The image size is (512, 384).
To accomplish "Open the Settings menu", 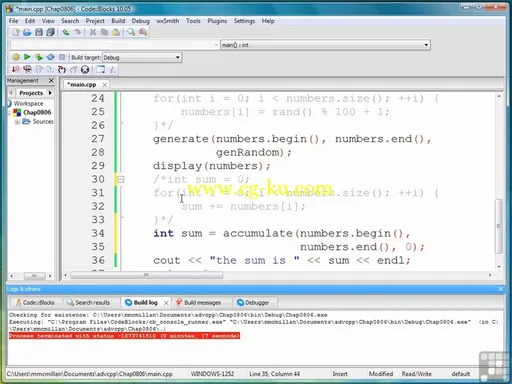I will pyautogui.click(x=244, y=21).
